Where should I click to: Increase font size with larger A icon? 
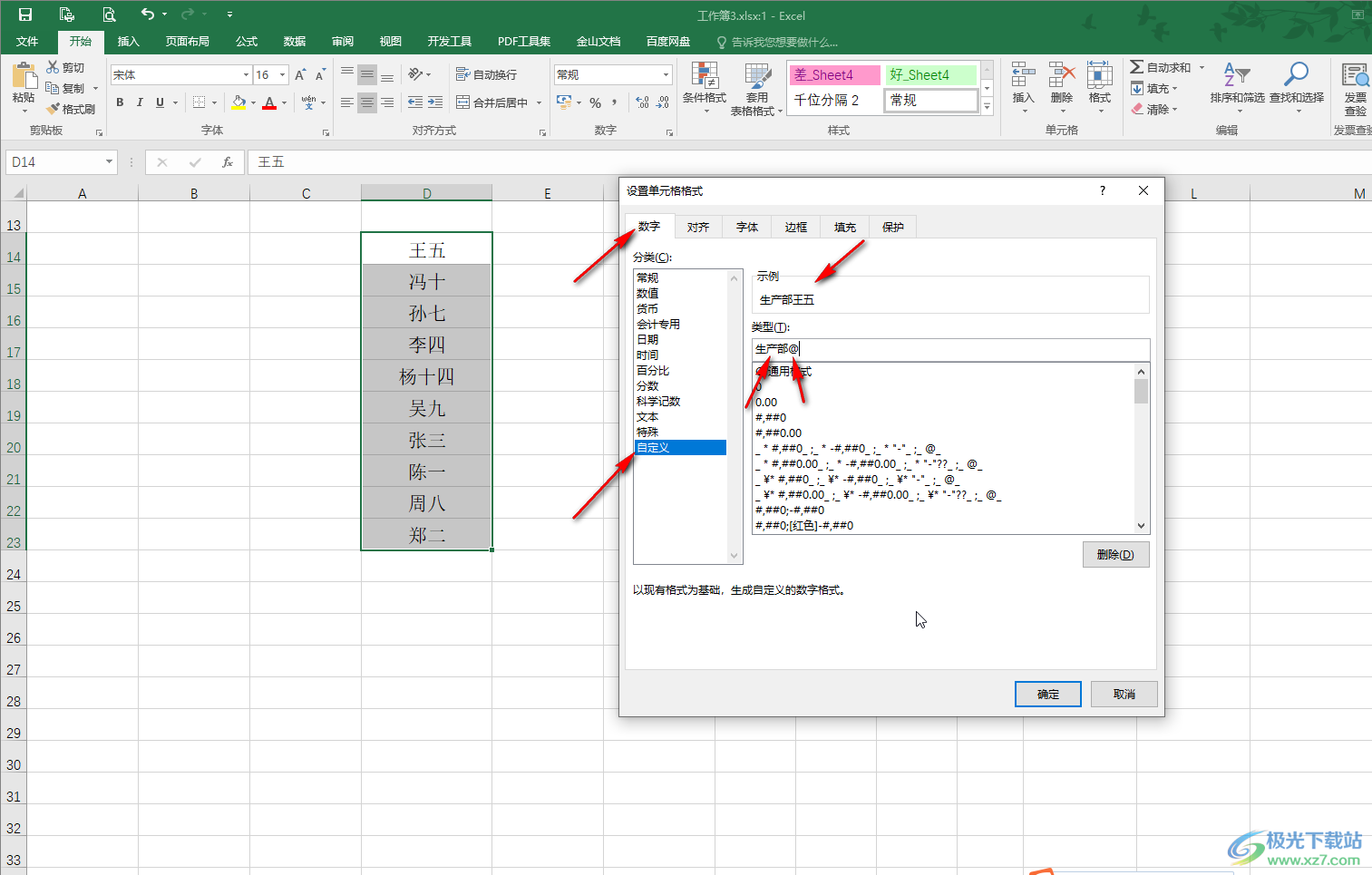click(x=300, y=74)
